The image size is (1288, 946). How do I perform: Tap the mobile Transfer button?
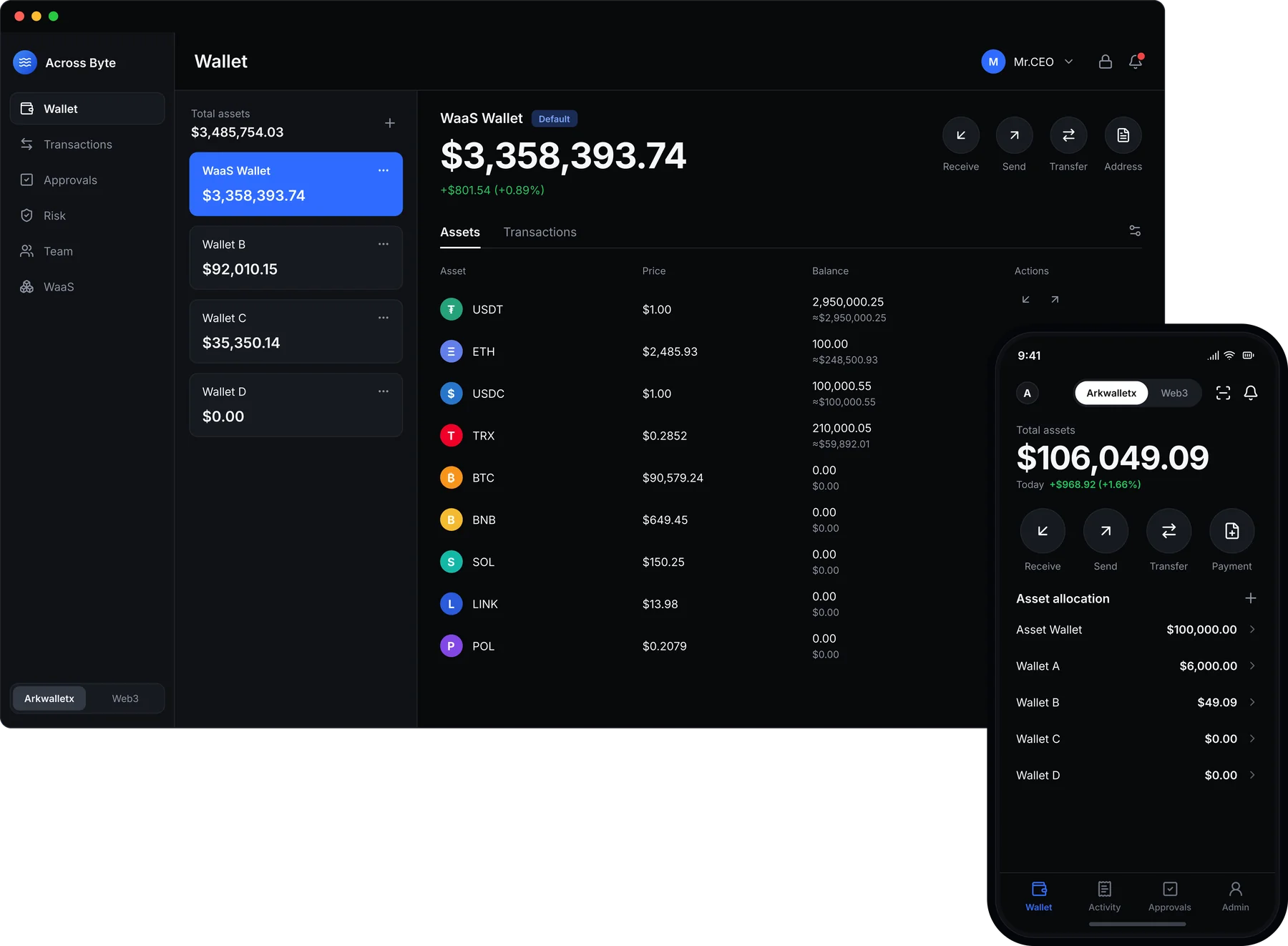click(x=1169, y=531)
